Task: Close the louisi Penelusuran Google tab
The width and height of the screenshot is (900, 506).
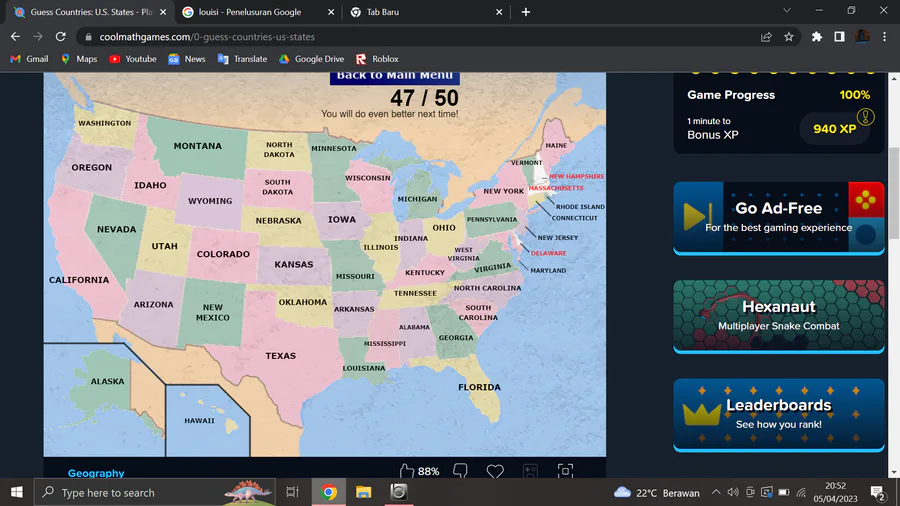Action: coord(331,11)
